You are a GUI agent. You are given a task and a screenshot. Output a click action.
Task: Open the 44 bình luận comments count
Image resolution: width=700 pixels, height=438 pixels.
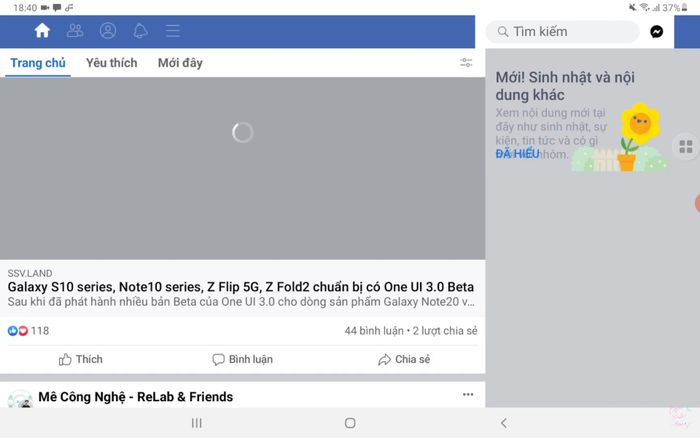tap(374, 331)
